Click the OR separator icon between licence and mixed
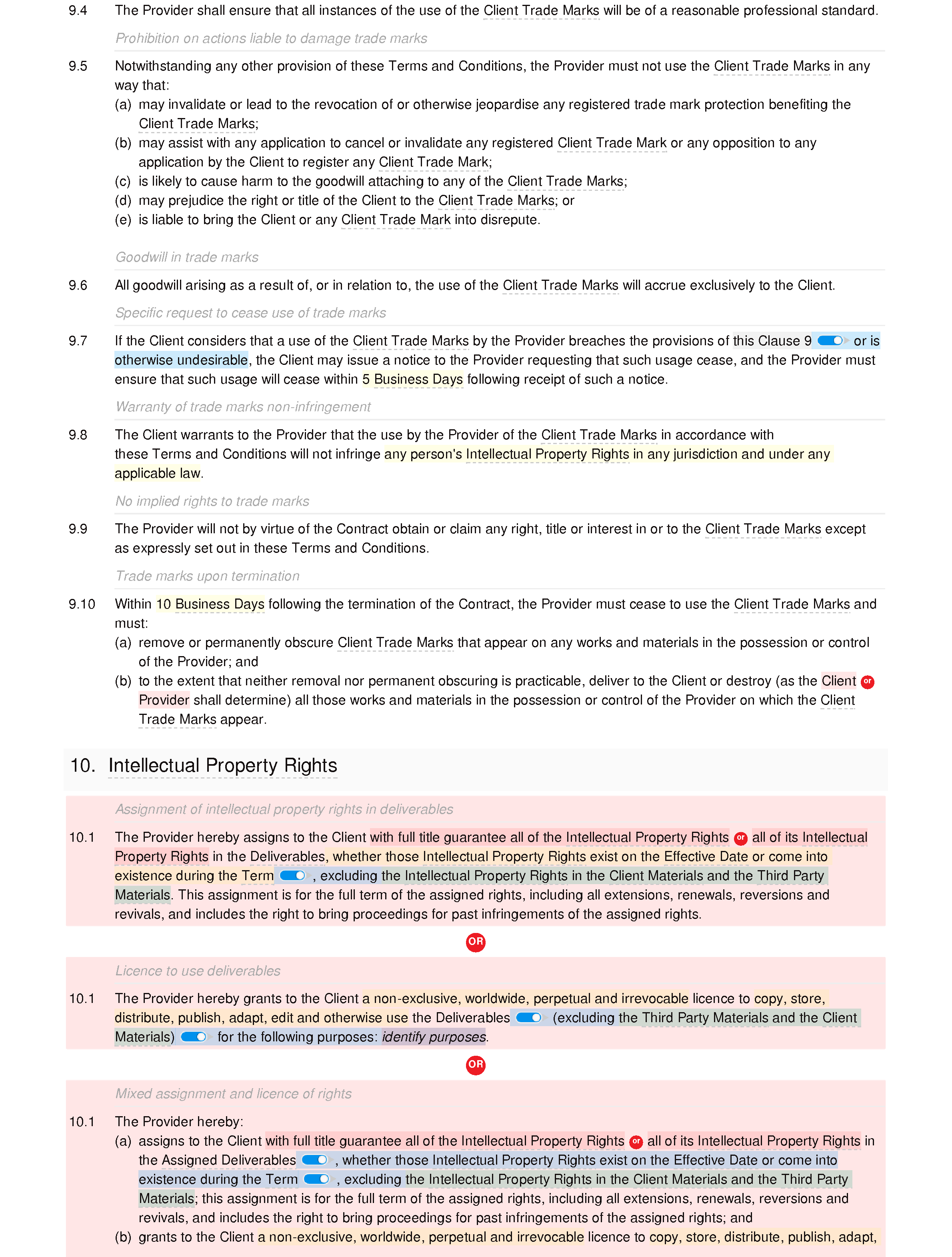952x1257 pixels. tap(476, 1064)
